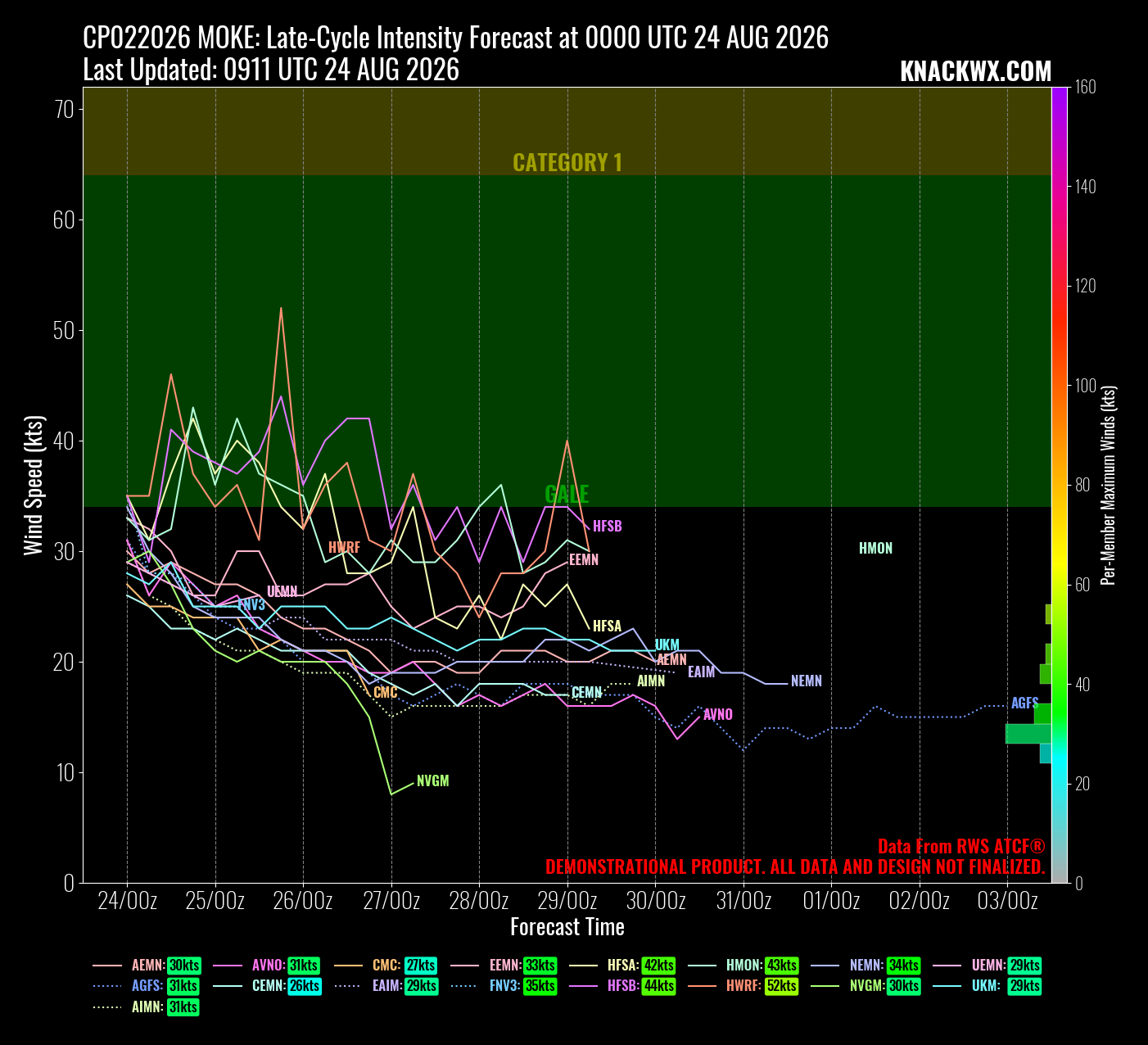Click the 'Data From RWS ATCF' credit line

[x=961, y=846]
